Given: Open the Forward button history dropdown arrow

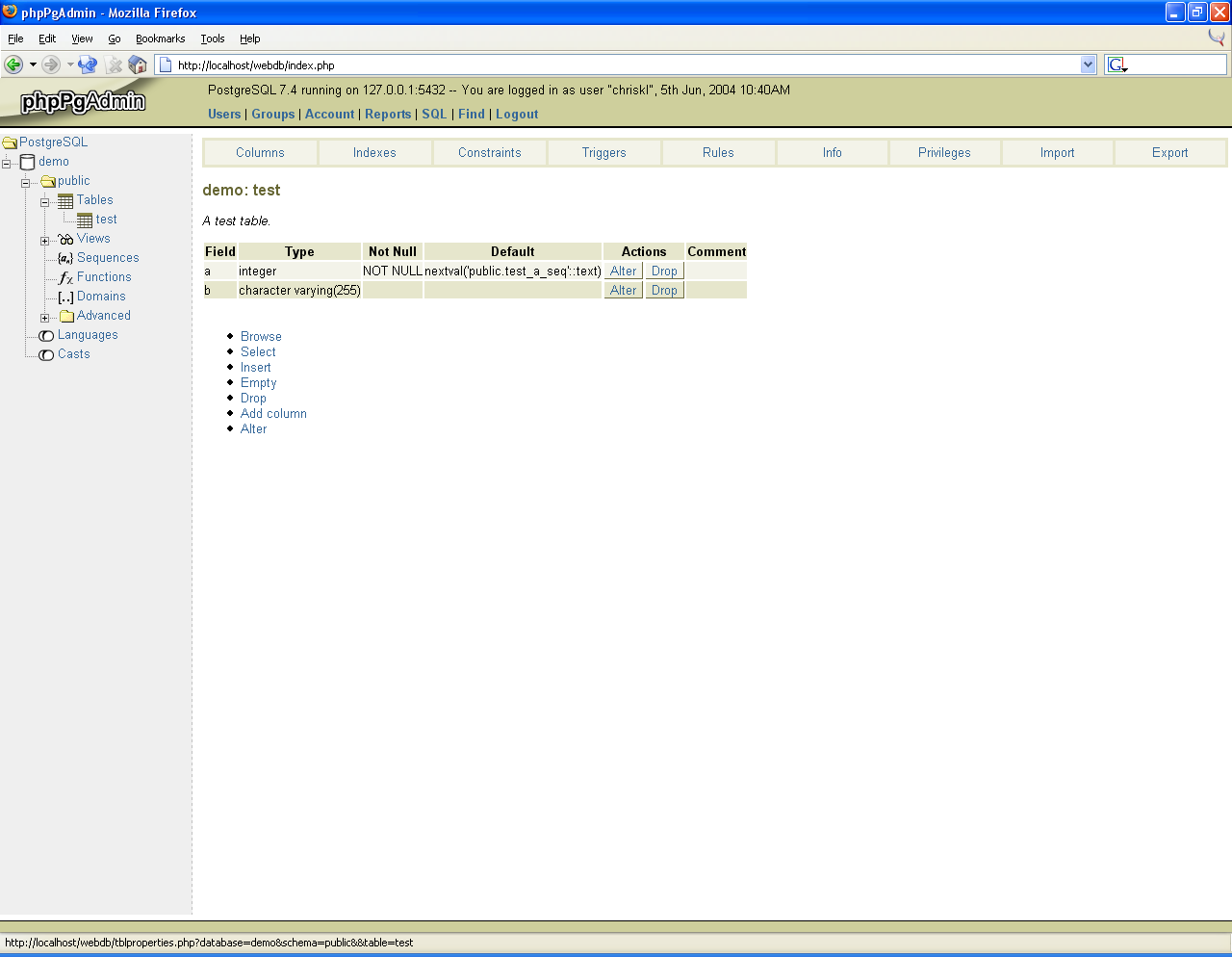Looking at the screenshot, I should pyautogui.click(x=70, y=65).
